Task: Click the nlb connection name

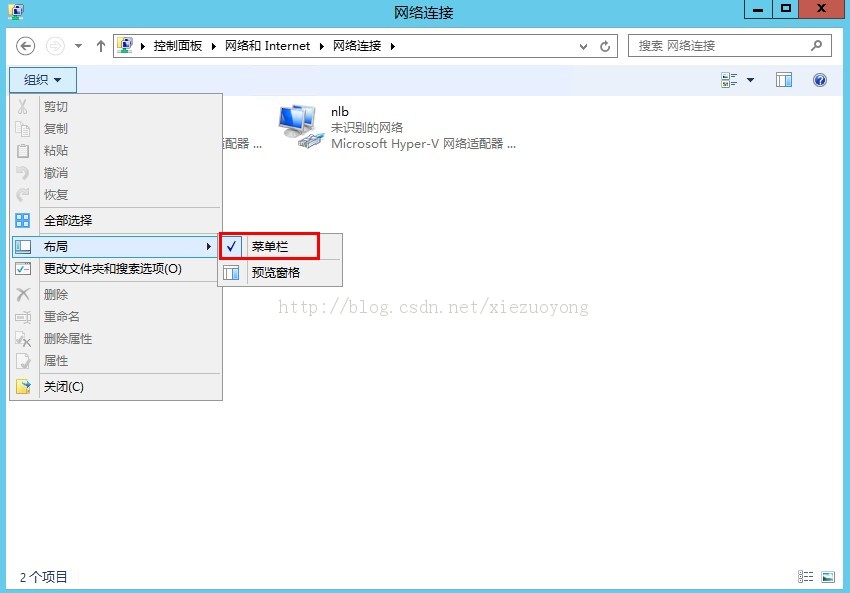Action: click(340, 112)
